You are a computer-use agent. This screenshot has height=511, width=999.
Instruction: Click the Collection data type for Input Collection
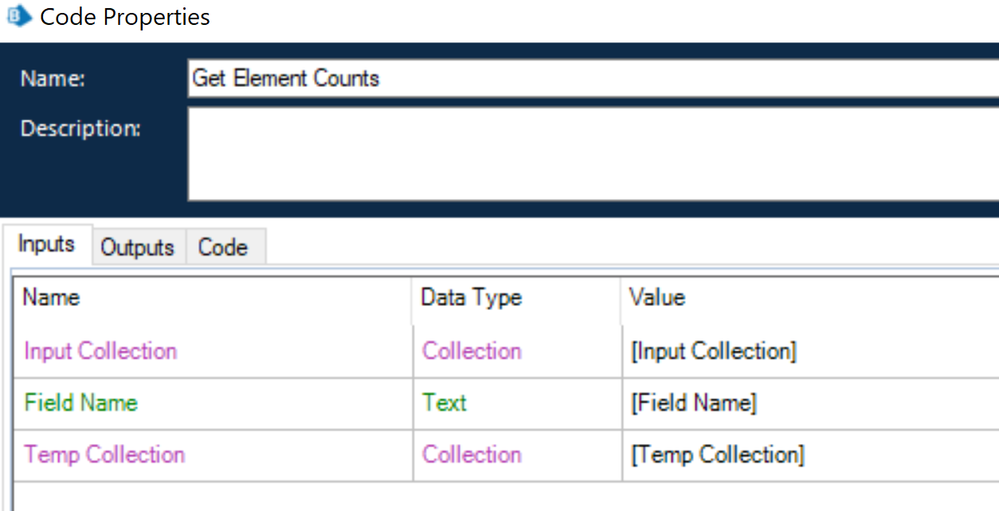click(x=472, y=351)
